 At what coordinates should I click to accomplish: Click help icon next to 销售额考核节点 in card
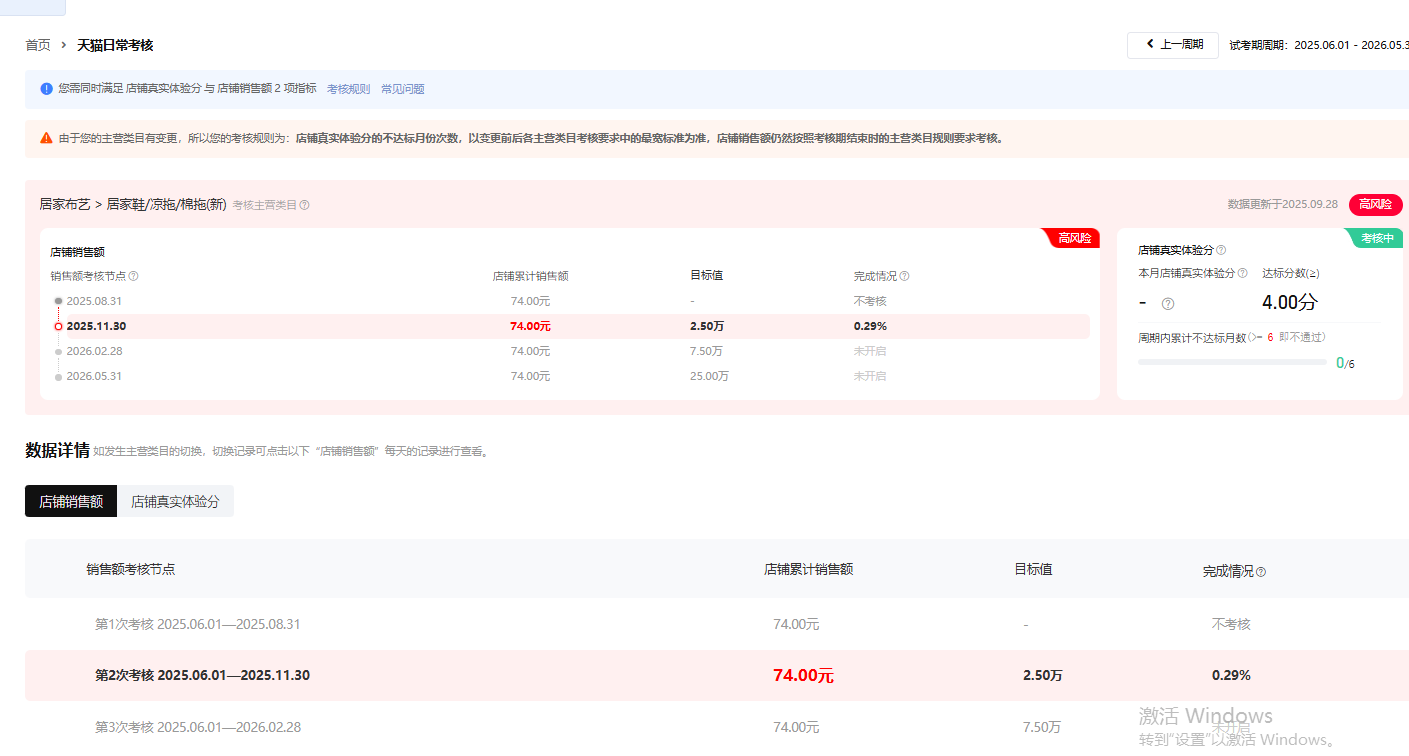pyautogui.click(x=134, y=276)
